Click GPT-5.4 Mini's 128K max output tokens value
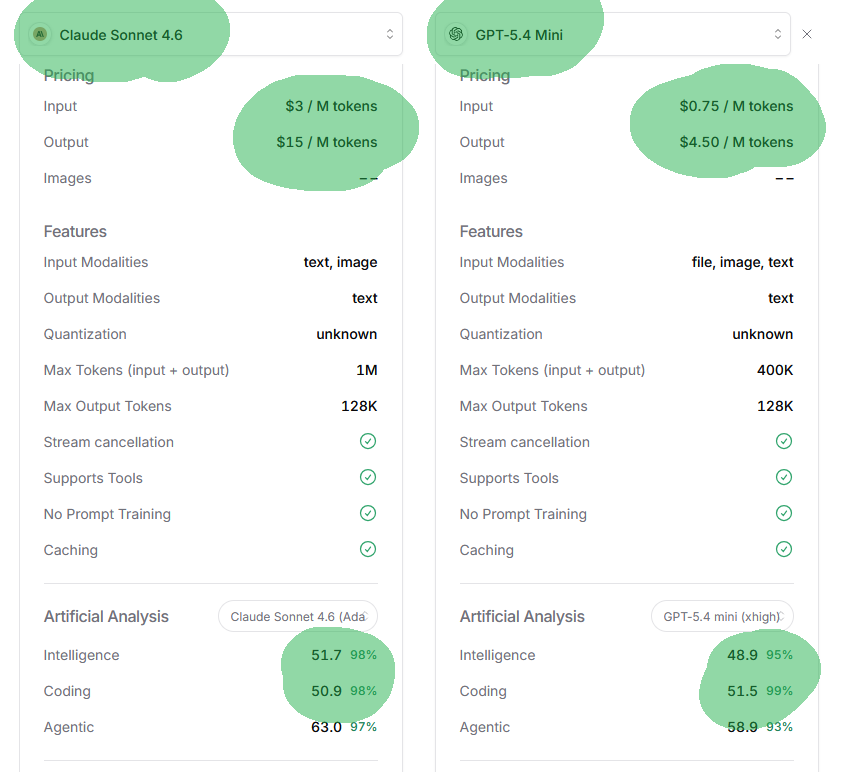 pyautogui.click(x=775, y=406)
